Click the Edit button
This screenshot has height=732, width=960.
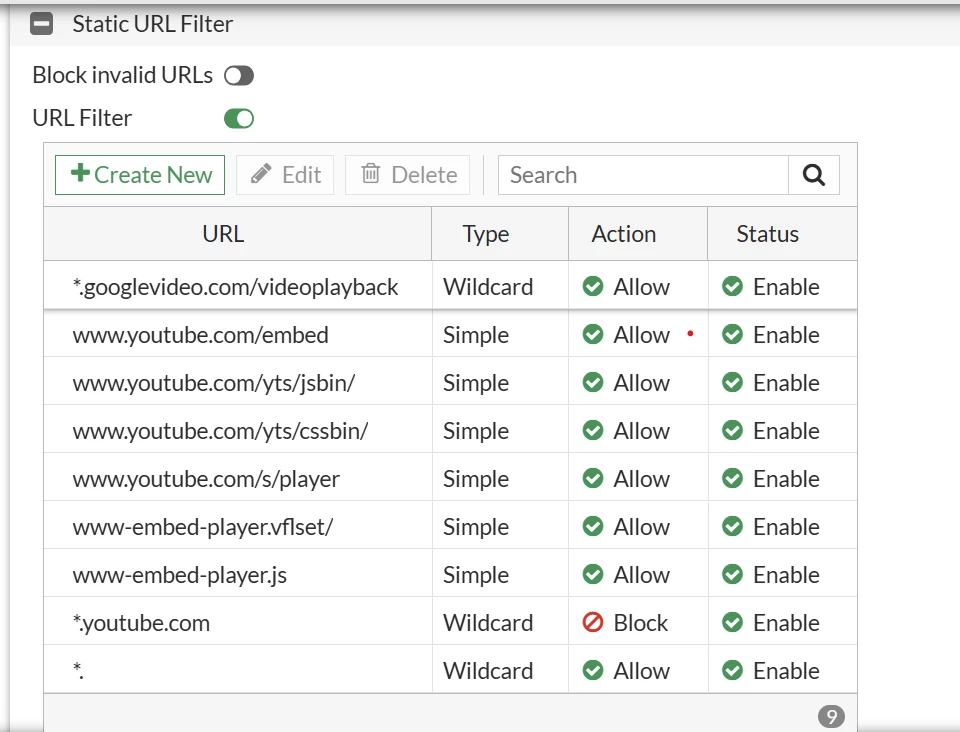[x=285, y=175]
